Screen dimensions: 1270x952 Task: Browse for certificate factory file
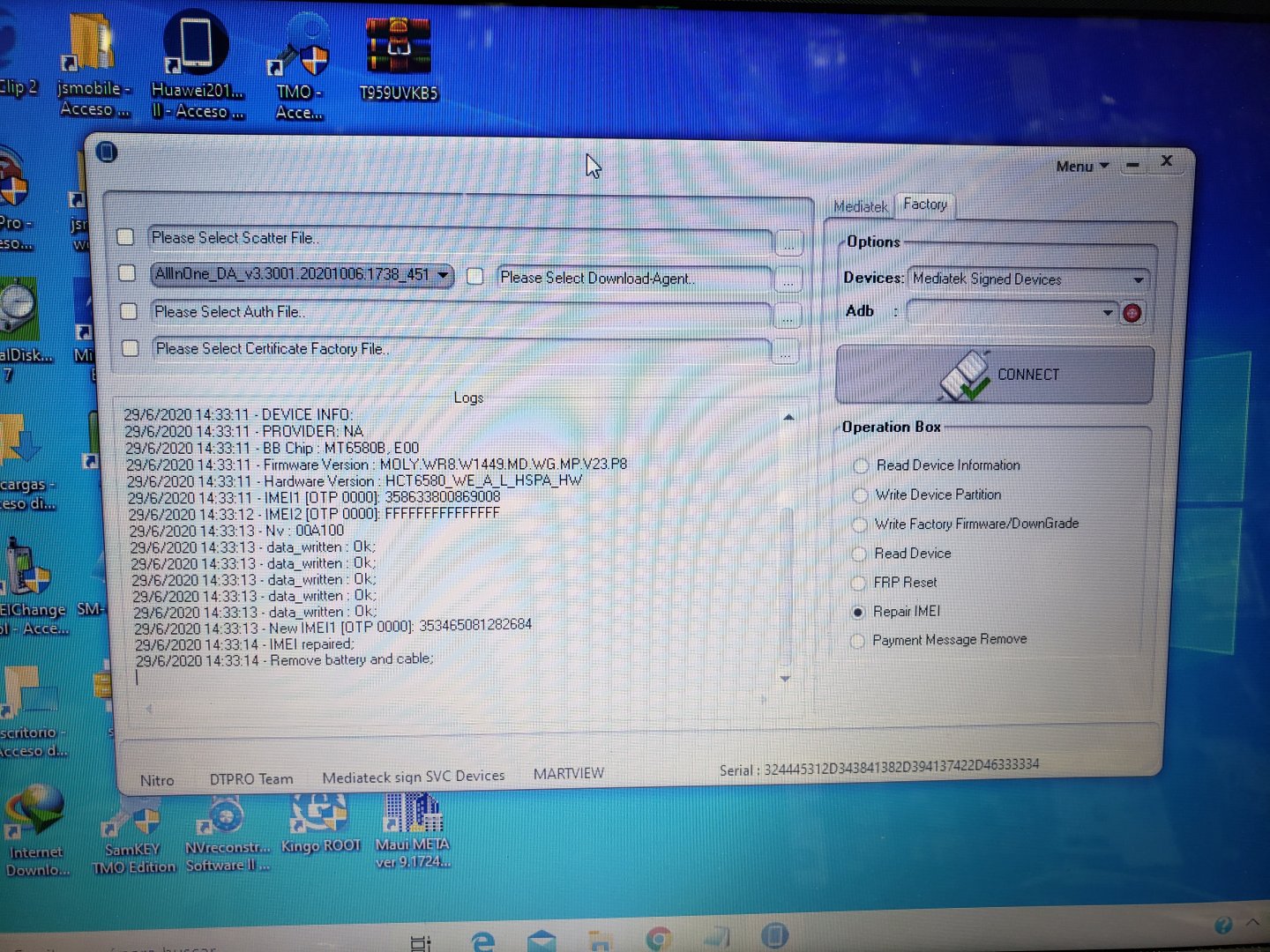785,352
